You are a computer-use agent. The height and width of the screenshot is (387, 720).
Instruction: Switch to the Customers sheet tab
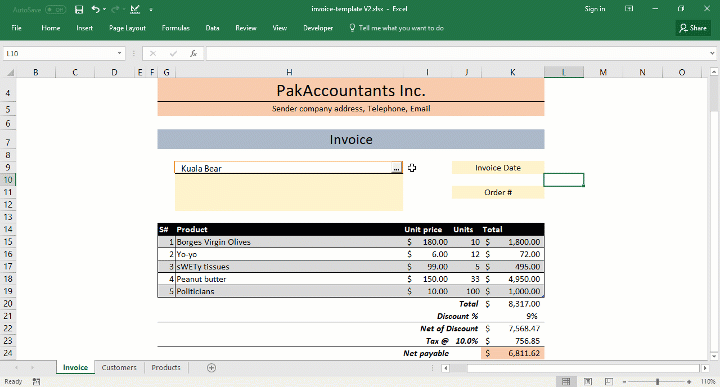tap(119, 367)
